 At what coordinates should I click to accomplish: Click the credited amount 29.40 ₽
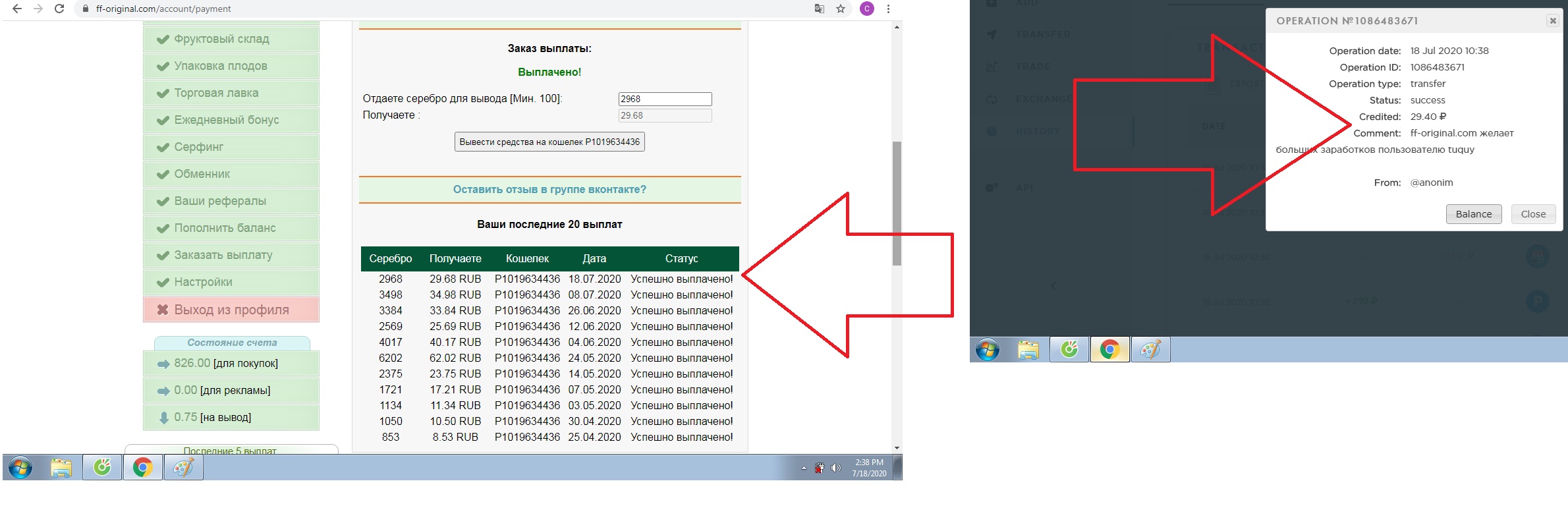click(x=1428, y=117)
